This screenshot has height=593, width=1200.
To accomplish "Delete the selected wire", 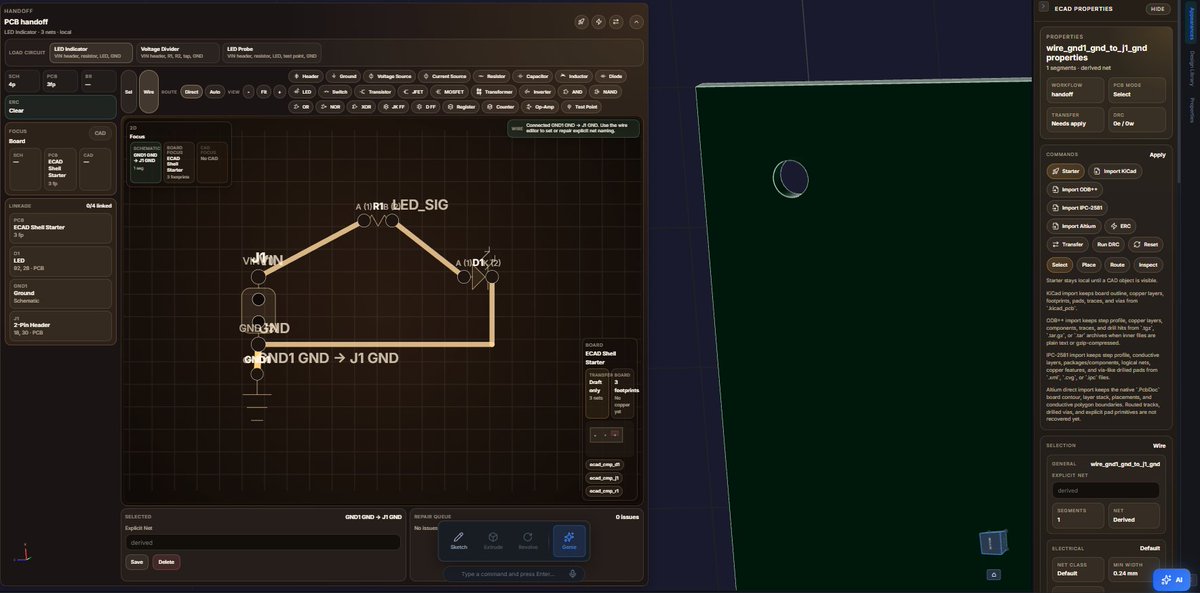I will pyautogui.click(x=166, y=562).
